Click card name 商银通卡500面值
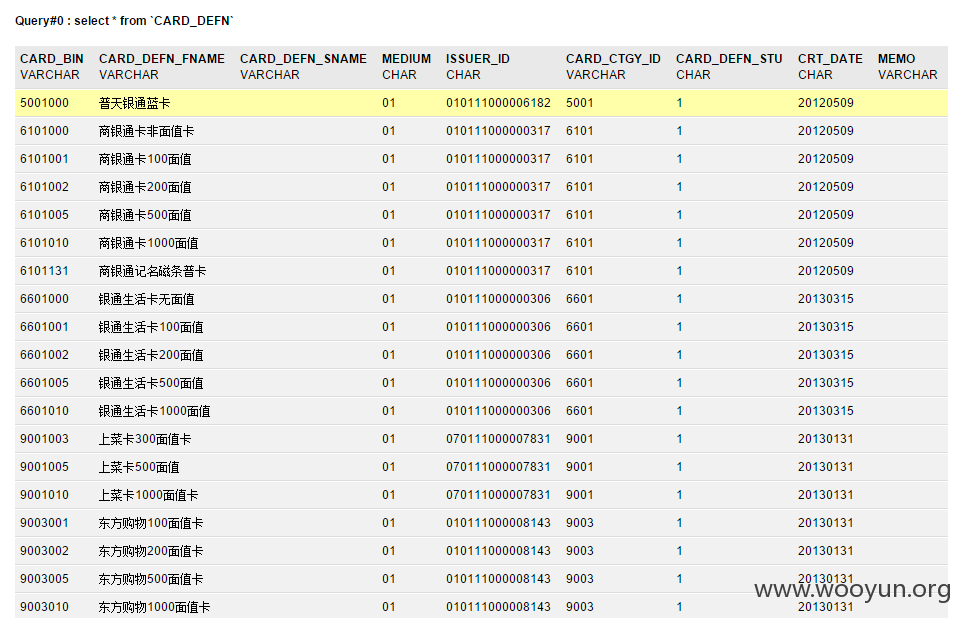The height and width of the screenshot is (618, 960). pos(145,215)
